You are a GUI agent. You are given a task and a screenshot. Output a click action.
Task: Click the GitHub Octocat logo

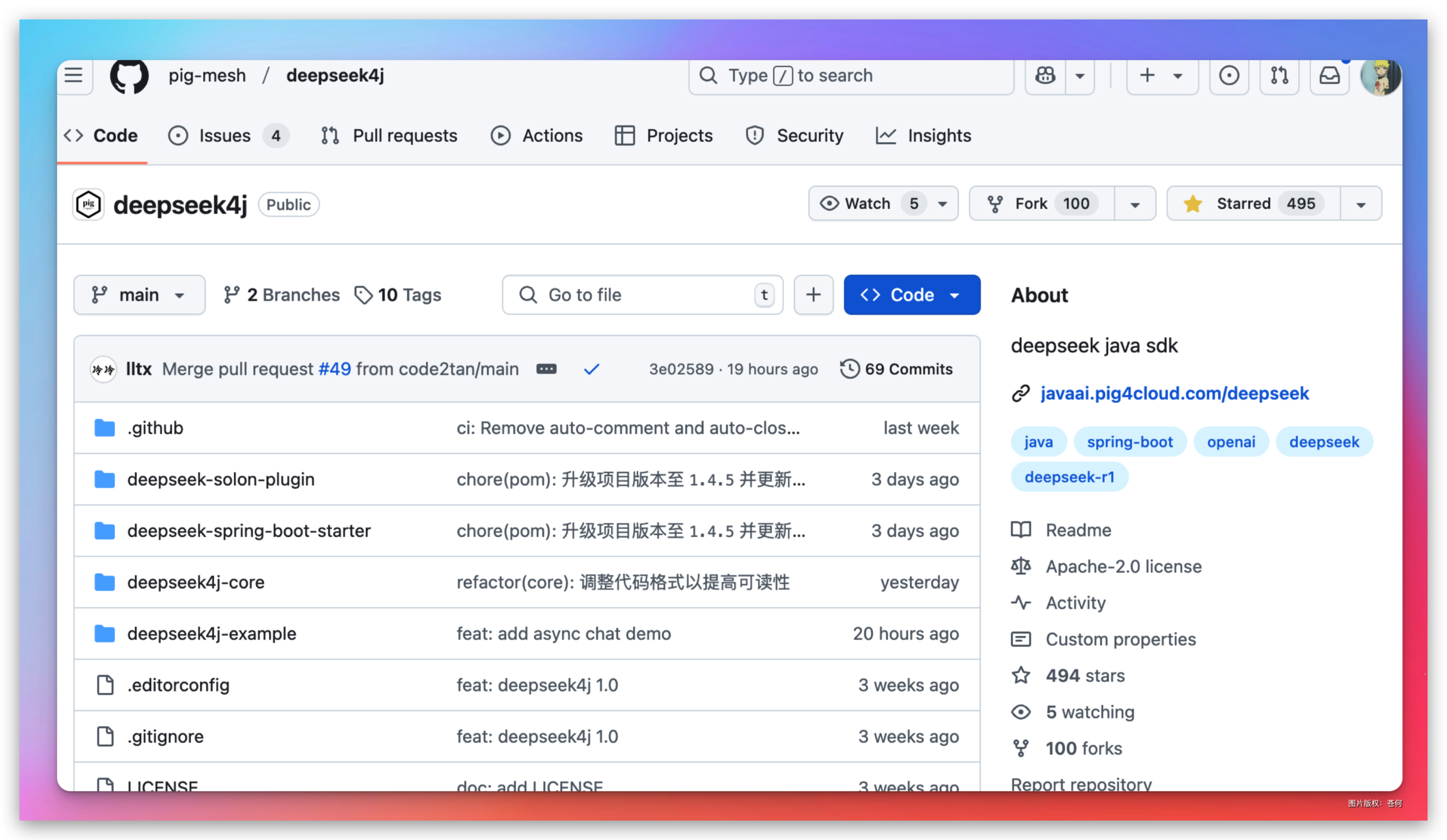pos(129,75)
